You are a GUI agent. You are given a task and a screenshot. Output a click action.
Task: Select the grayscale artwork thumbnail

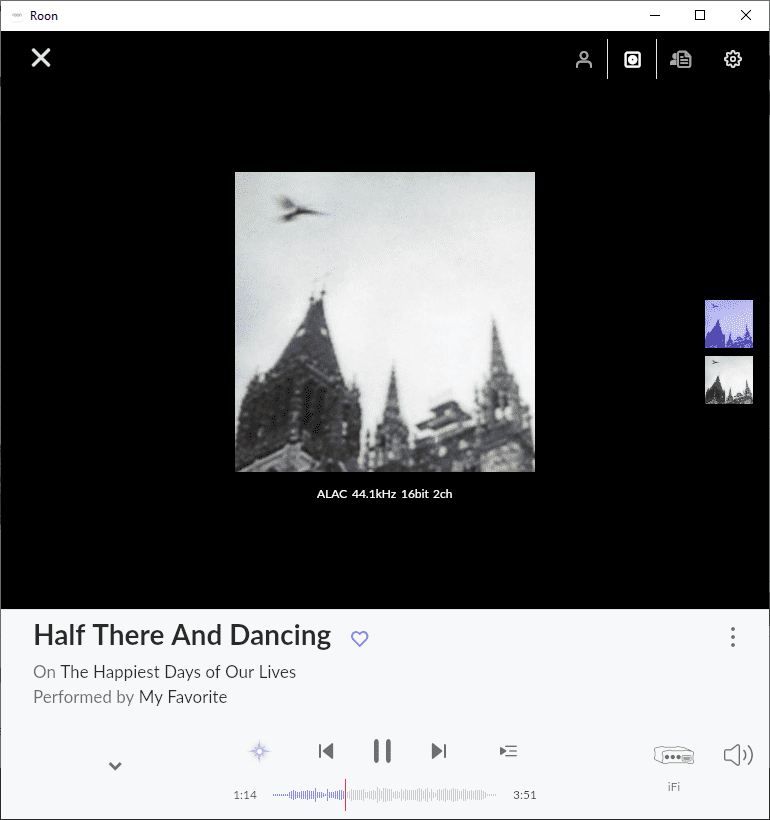point(729,380)
